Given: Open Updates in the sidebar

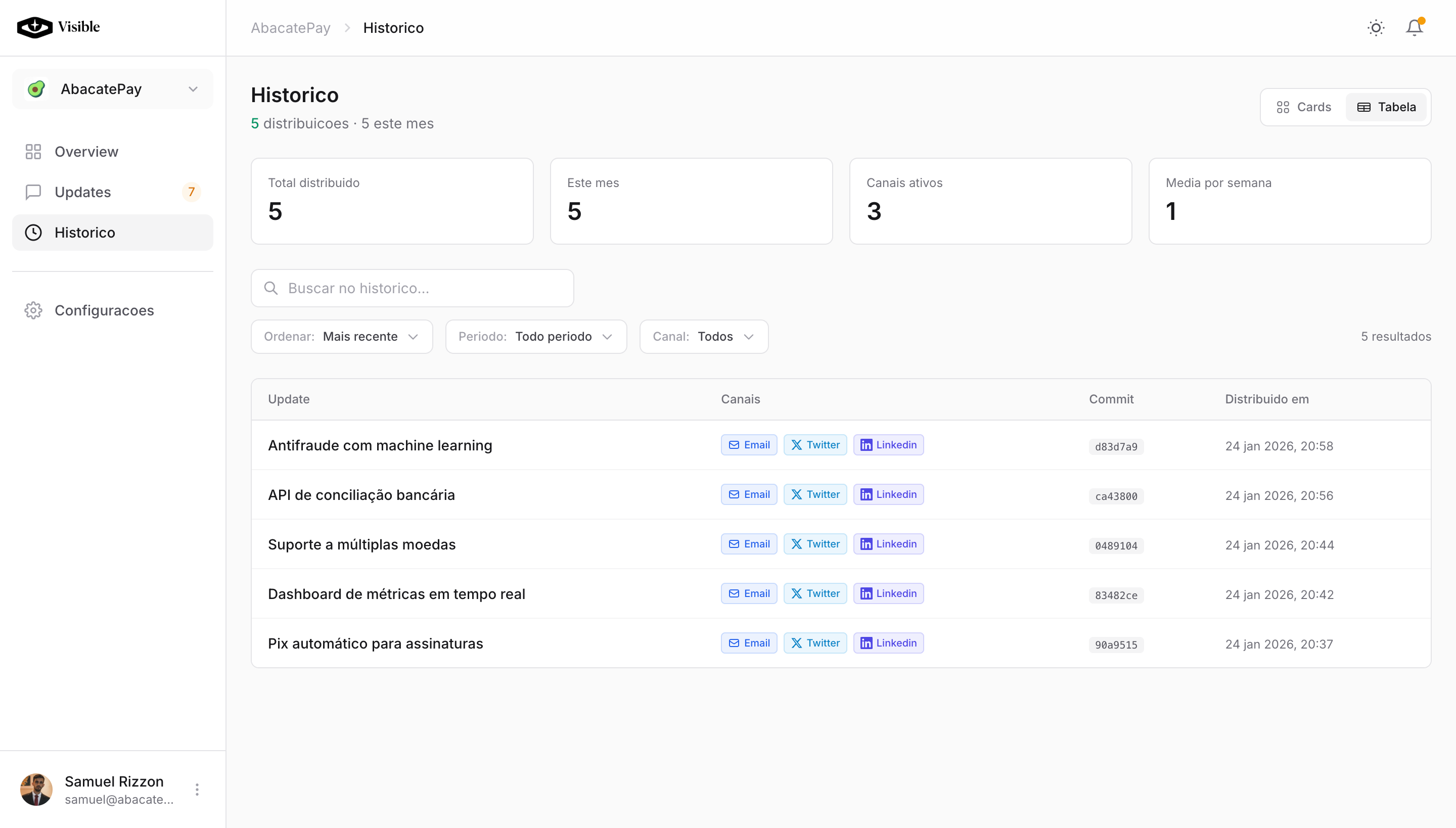Looking at the screenshot, I should click(83, 192).
